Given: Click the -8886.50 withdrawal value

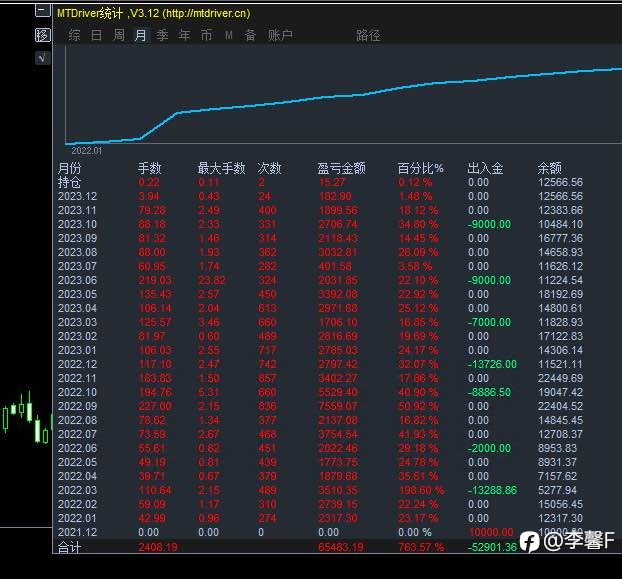Looking at the screenshot, I should point(489,392).
